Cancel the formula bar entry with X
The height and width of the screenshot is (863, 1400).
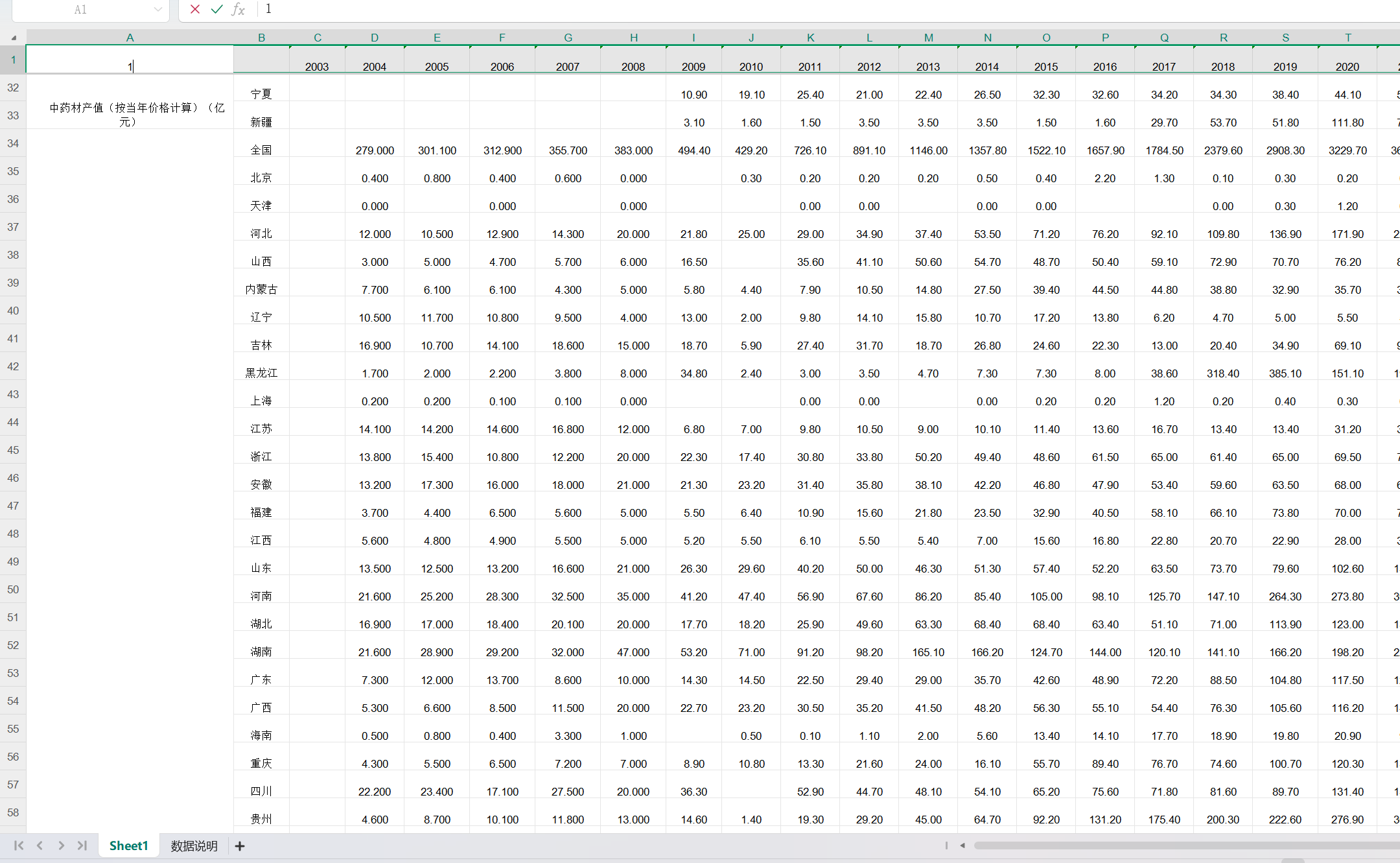tap(194, 9)
